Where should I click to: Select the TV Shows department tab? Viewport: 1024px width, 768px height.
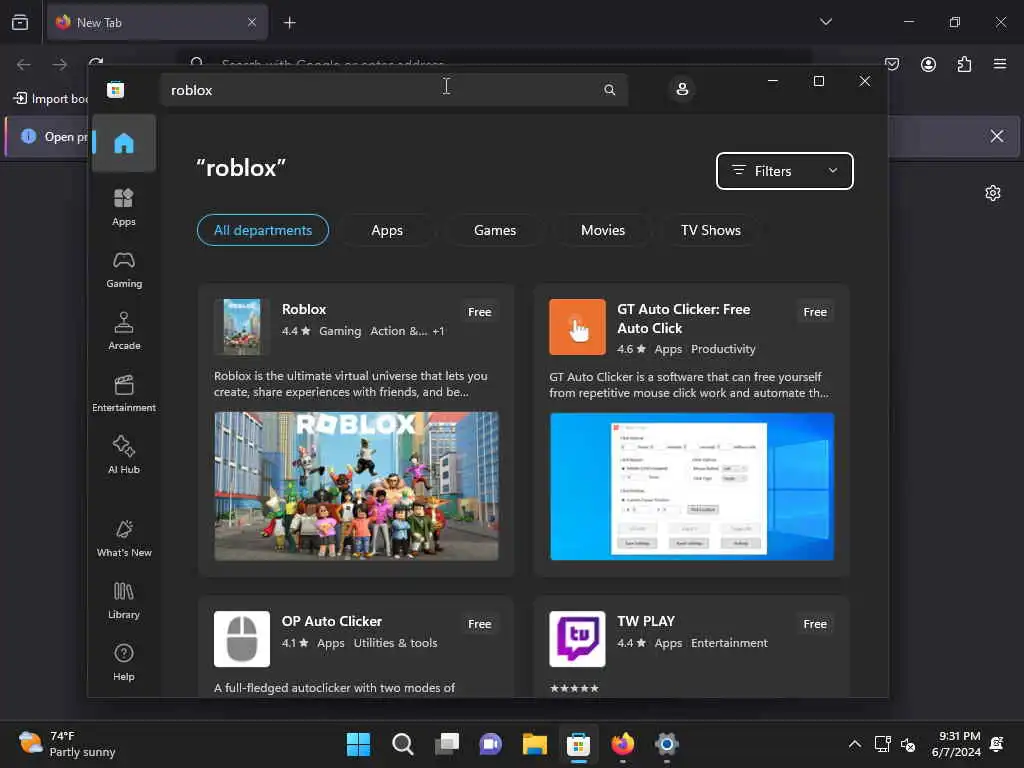(711, 231)
